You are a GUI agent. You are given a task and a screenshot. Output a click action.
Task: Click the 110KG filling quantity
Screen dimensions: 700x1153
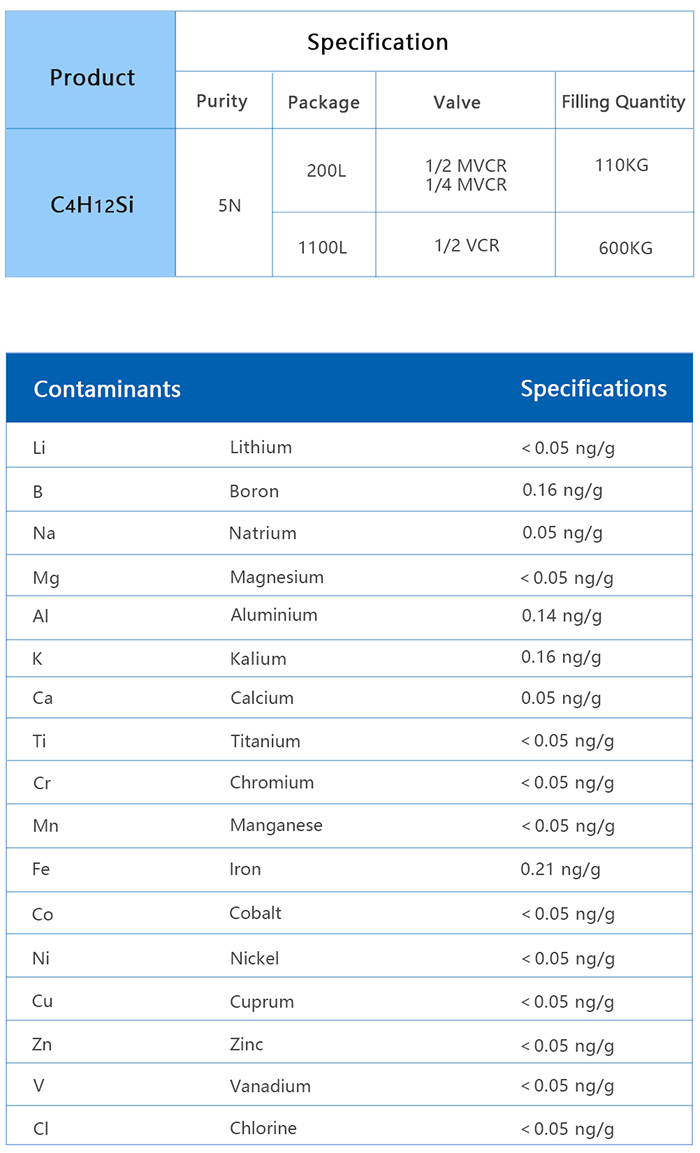tap(622, 165)
